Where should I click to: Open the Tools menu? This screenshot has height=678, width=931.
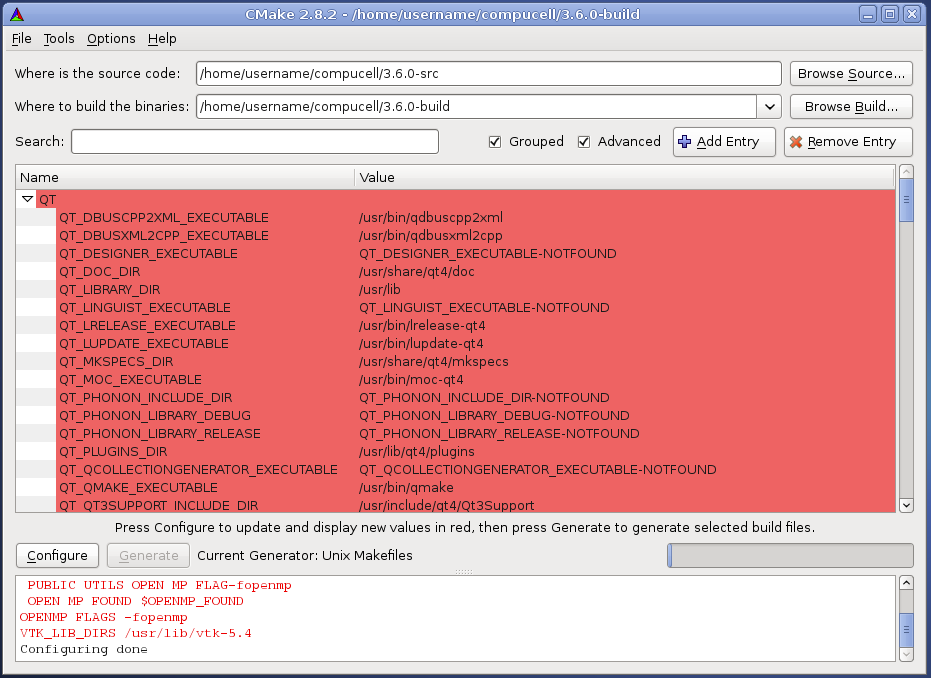59,38
